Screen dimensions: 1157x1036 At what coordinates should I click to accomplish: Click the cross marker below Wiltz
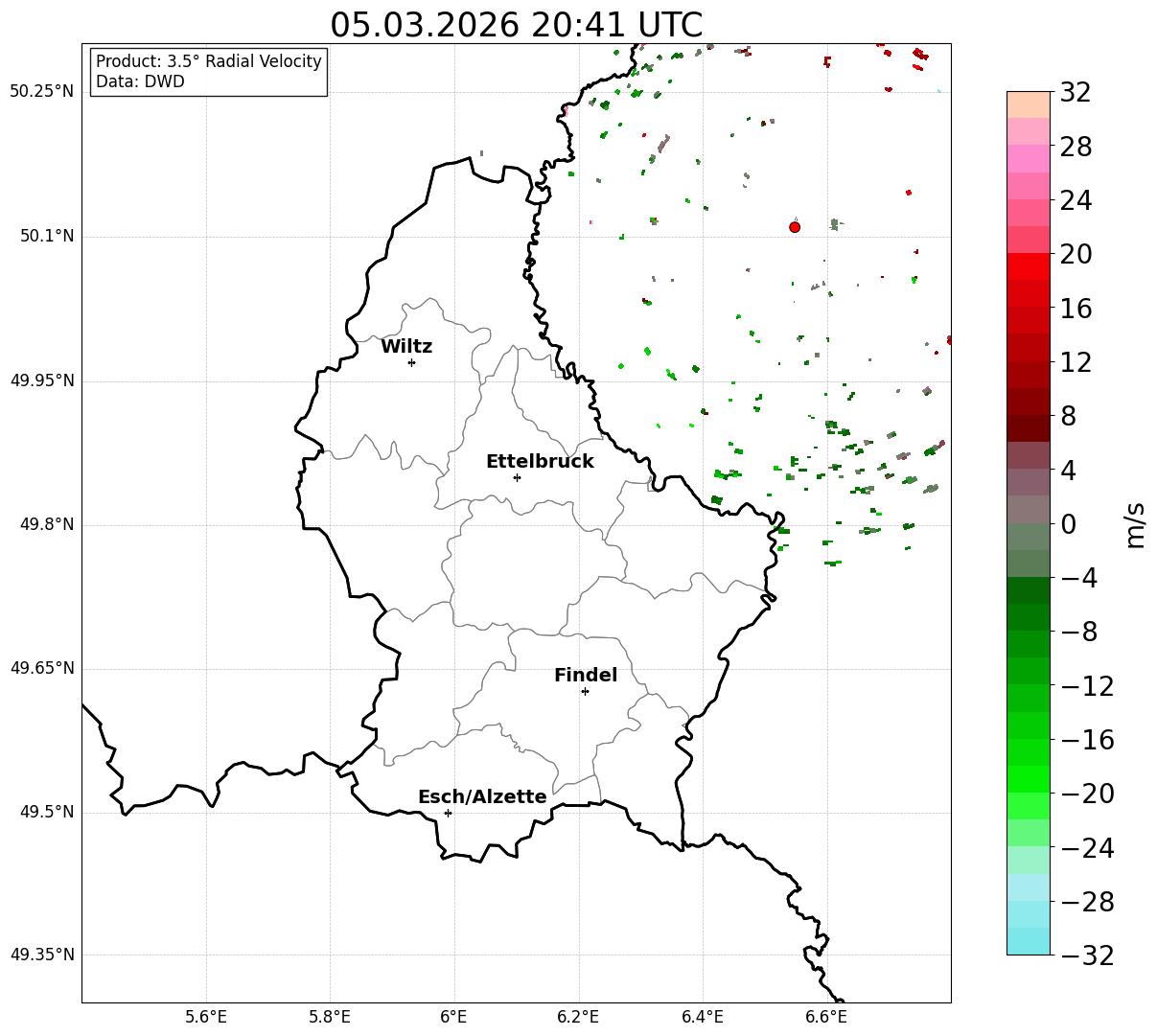click(411, 362)
